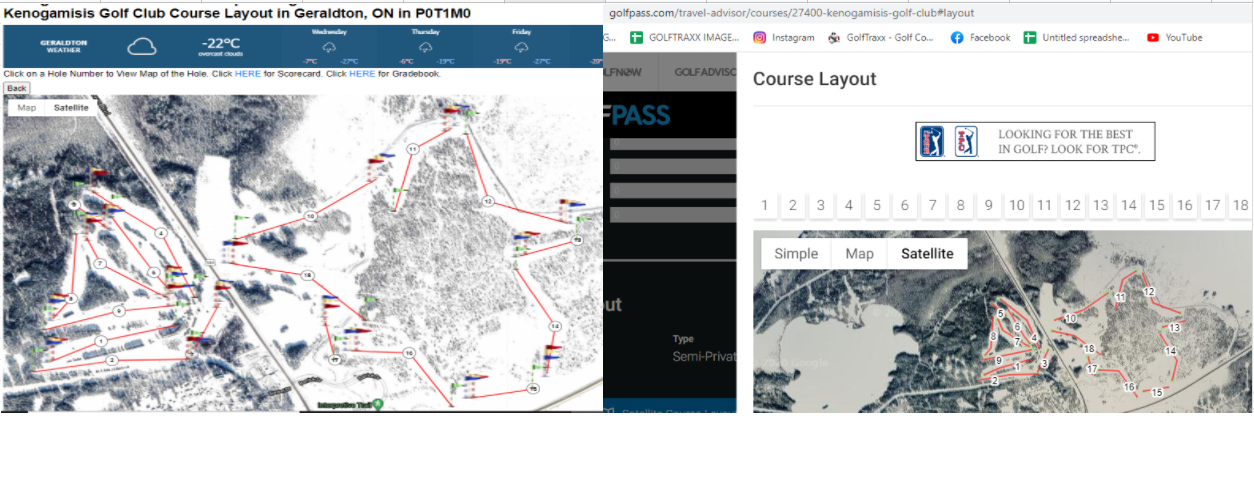This screenshot has width=1254, height=481.
Task: Open the YouTube bookmark icon
Action: pos(1153,38)
